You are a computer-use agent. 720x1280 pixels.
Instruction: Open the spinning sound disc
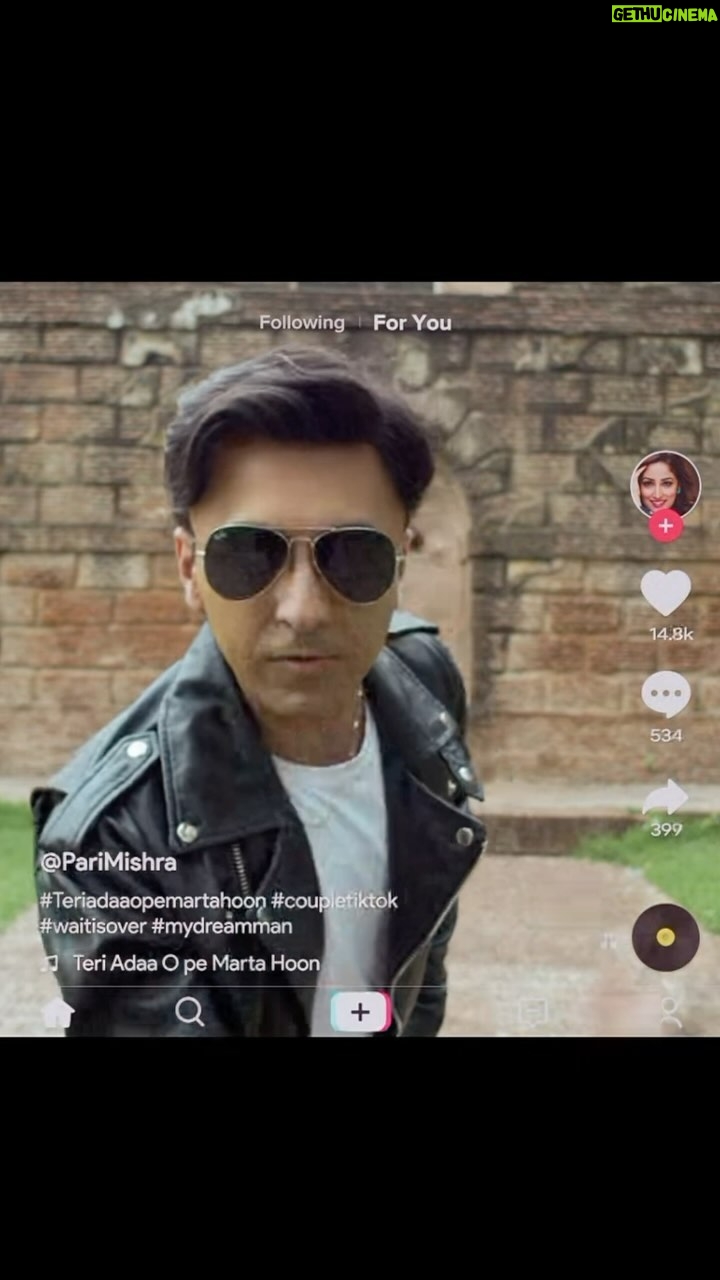point(665,937)
